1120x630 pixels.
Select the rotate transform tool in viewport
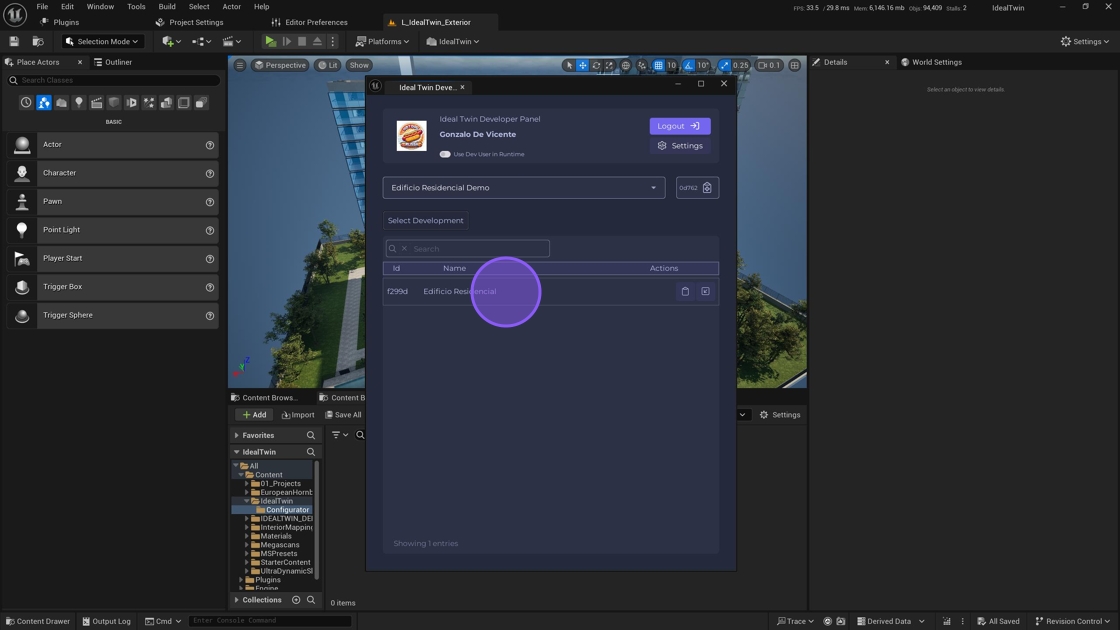[x=596, y=65]
